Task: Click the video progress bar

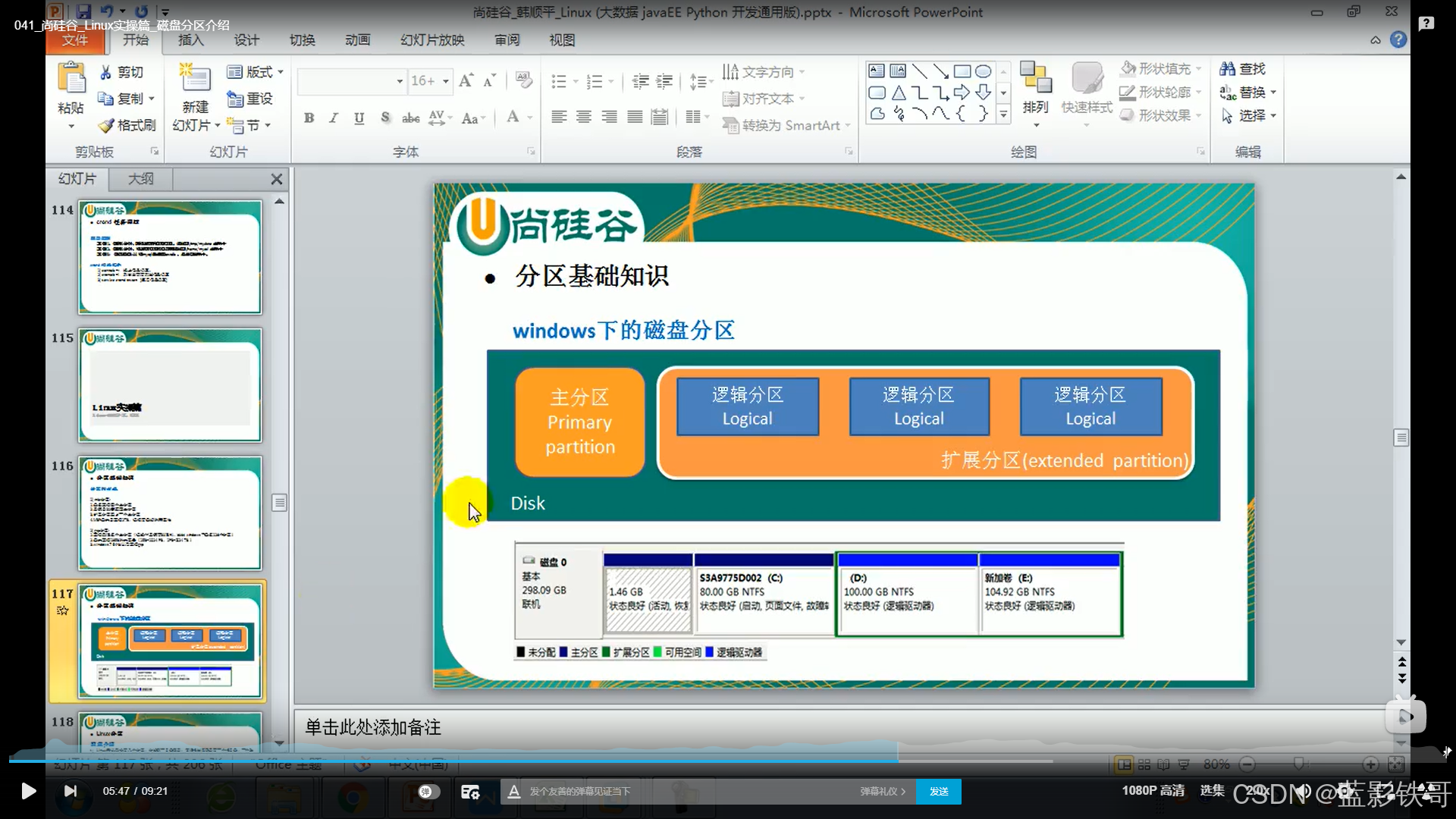Action: pos(531,760)
